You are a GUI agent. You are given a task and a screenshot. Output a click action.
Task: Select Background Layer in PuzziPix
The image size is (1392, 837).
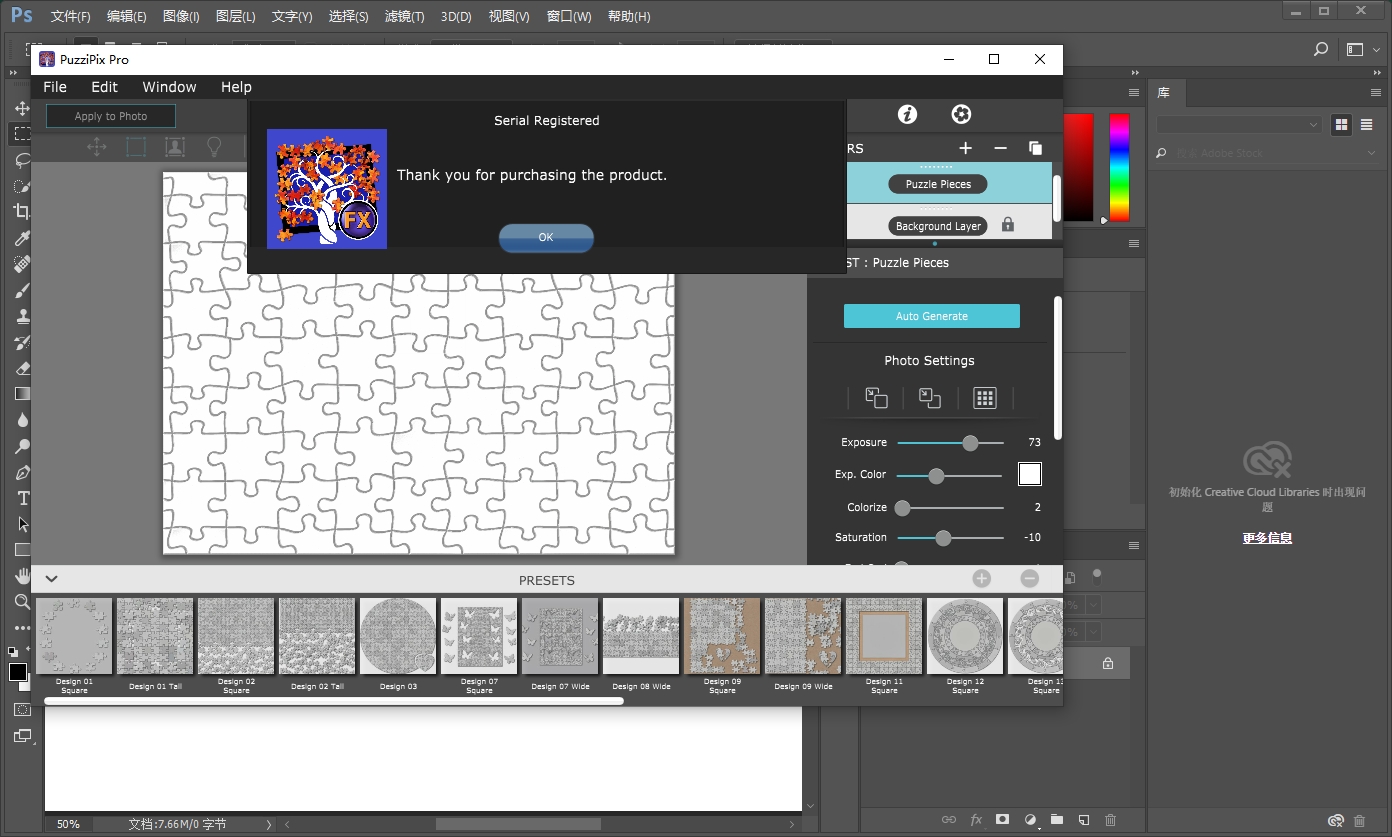pyautogui.click(x=938, y=226)
